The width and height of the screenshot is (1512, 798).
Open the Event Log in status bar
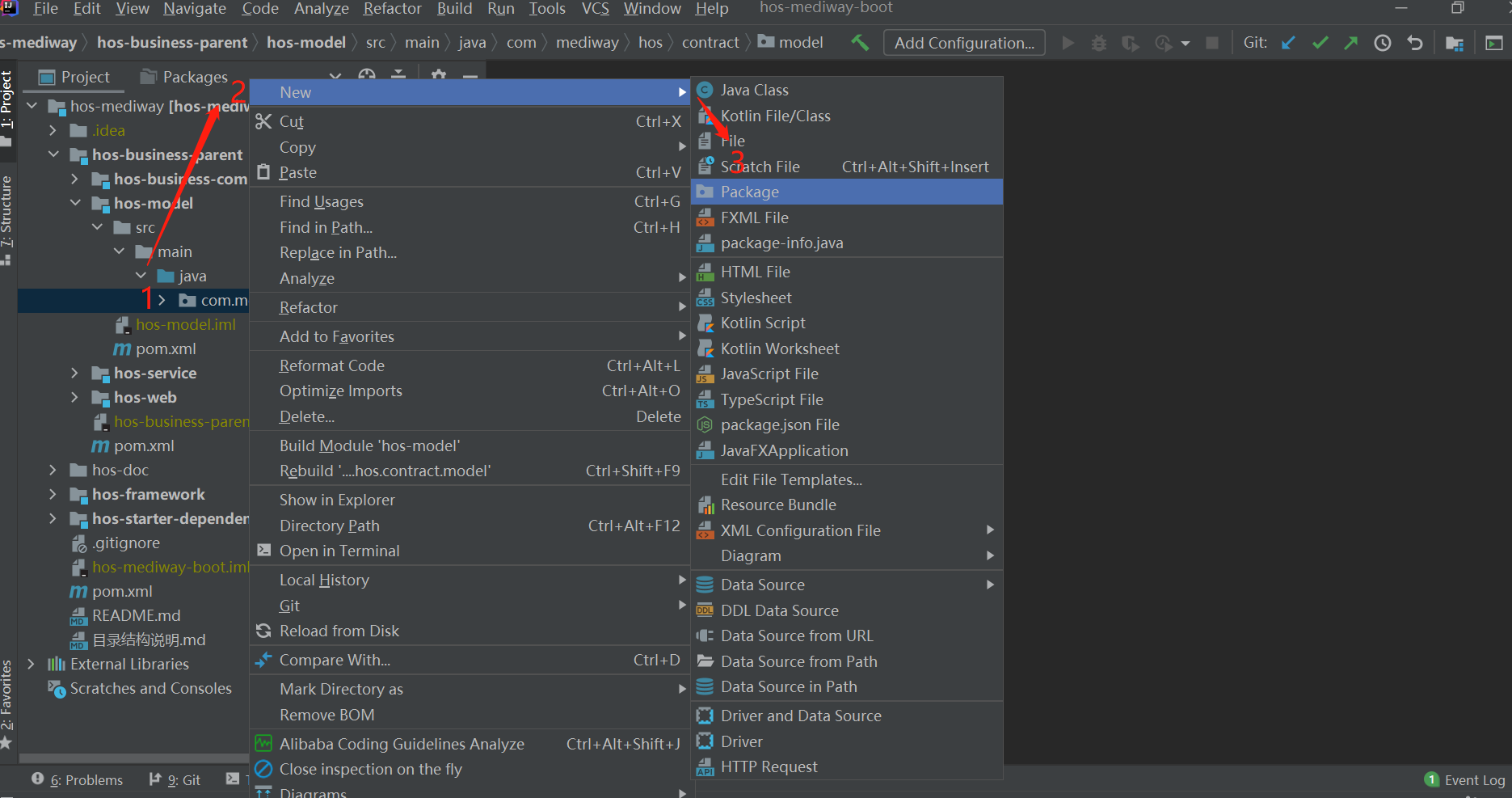[1464, 779]
